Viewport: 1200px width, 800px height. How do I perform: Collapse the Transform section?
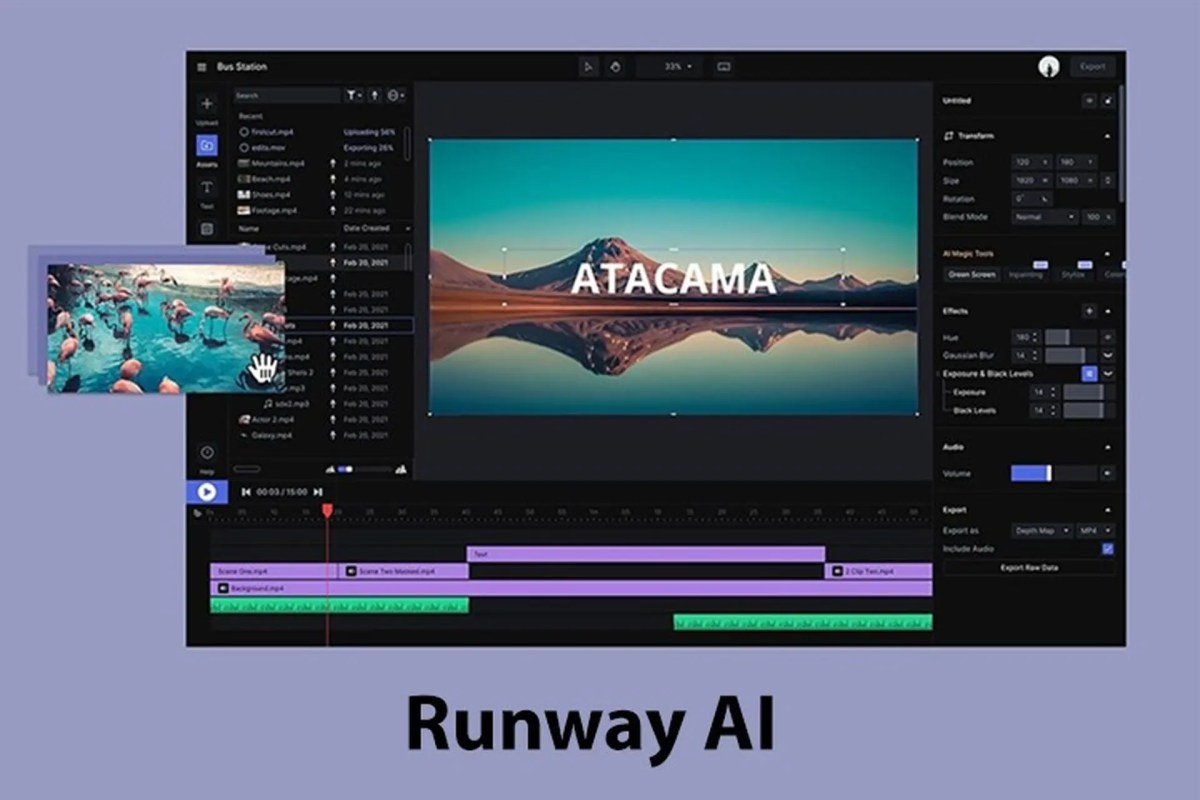[1107, 136]
